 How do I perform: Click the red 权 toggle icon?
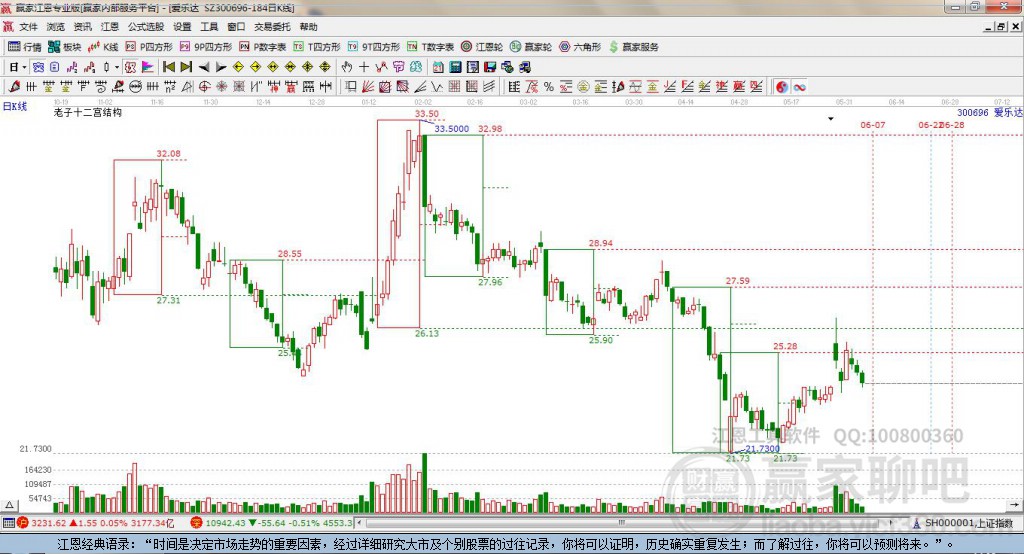(130, 67)
